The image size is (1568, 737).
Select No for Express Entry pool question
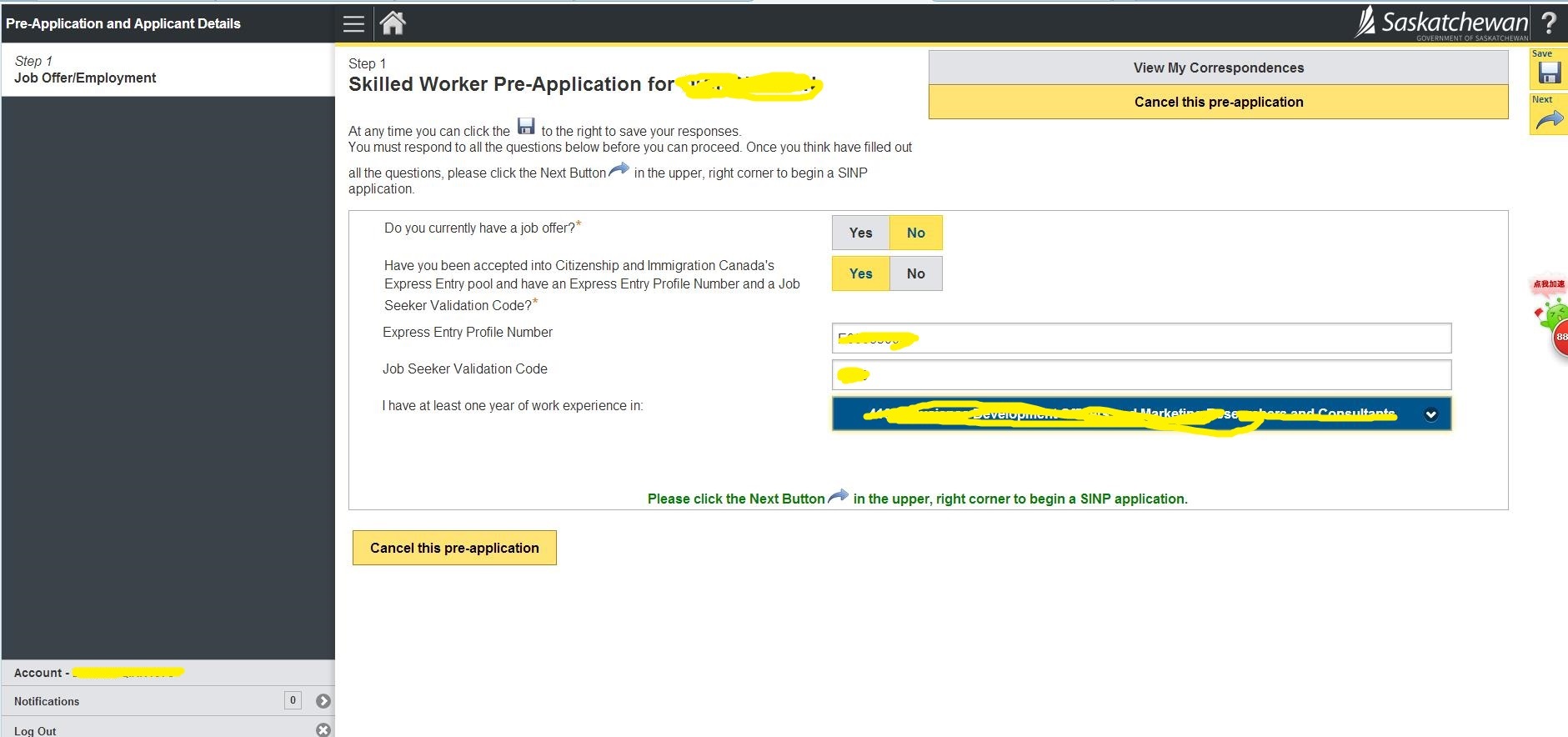tap(915, 273)
